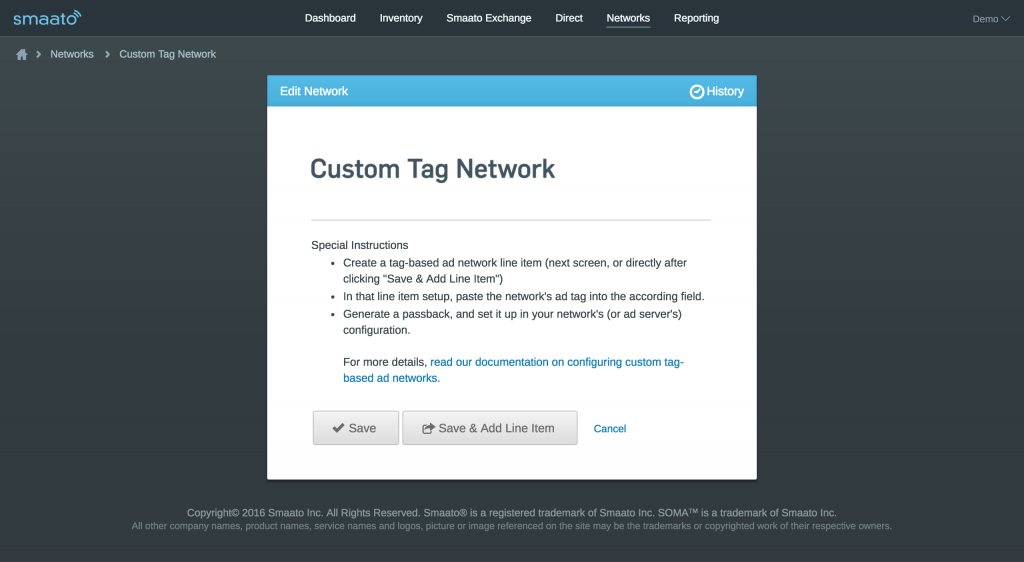The width and height of the screenshot is (1024, 562).
Task: Click the share arrow icon on Save & Add
Action: [x=428, y=428]
